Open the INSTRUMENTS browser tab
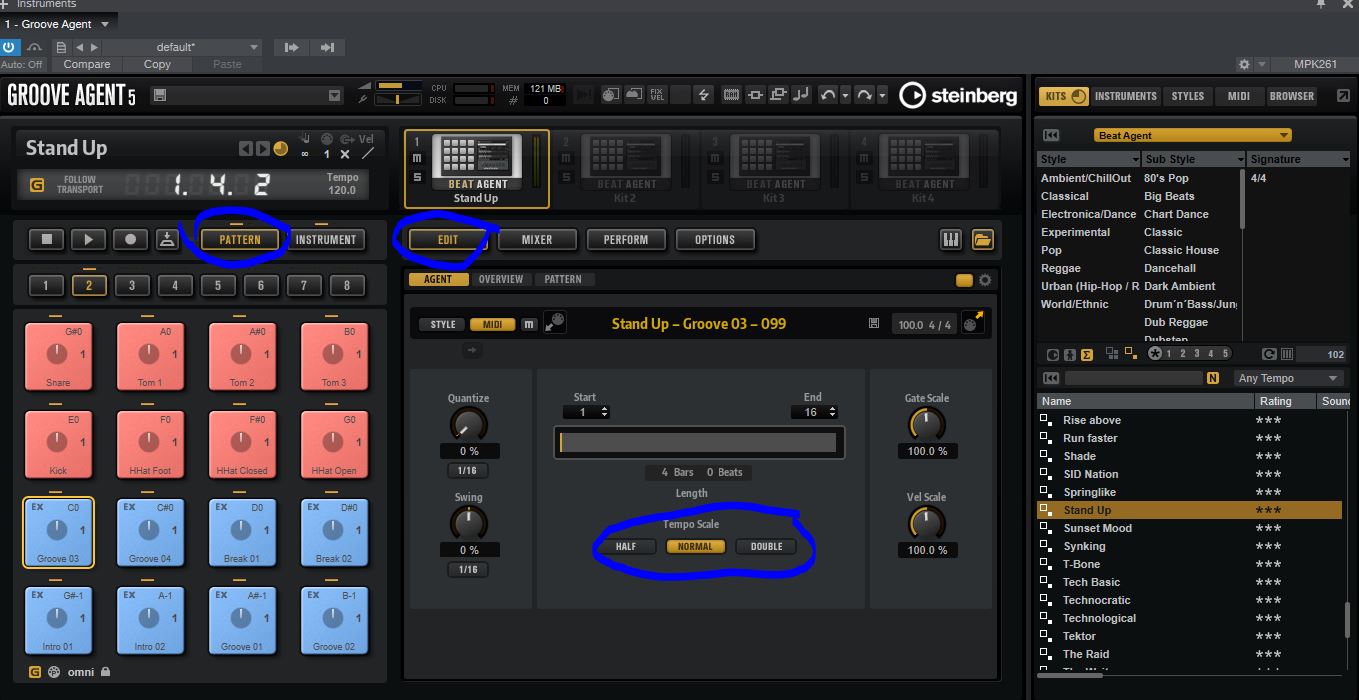1359x700 pixels. point(1125,96)
